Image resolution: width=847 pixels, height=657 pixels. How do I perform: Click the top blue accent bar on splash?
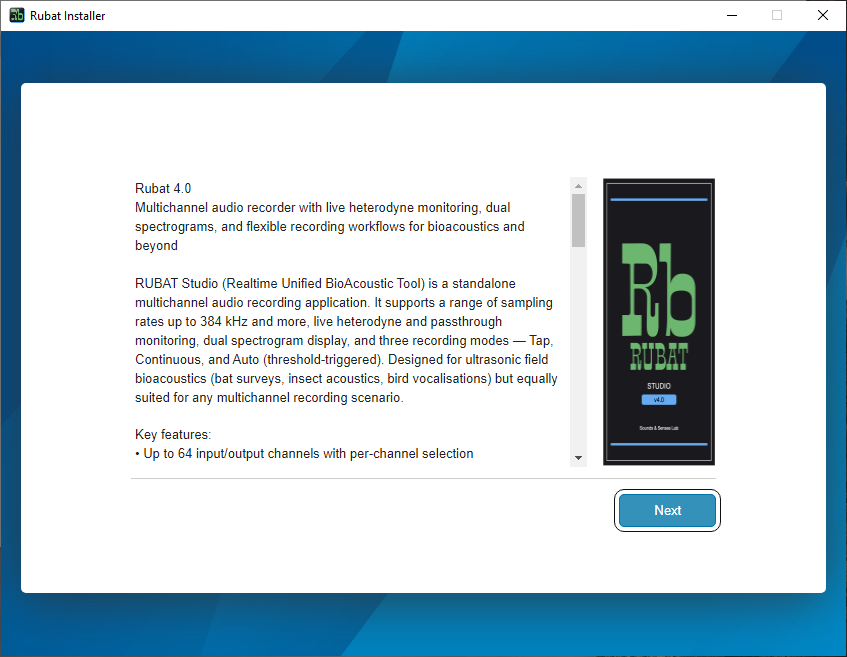point(658,201)
